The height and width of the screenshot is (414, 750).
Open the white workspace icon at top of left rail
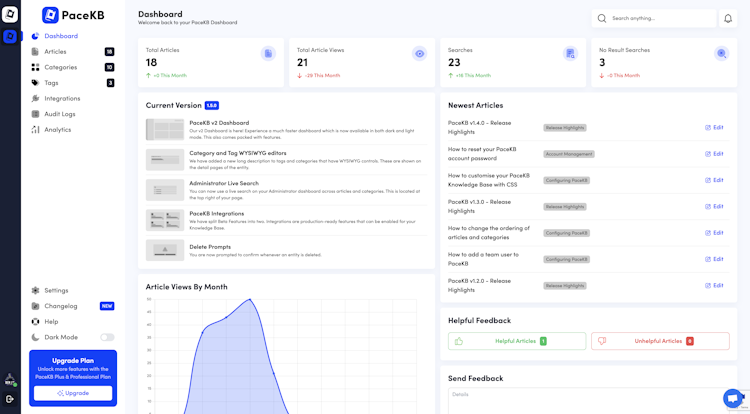click(x=10, y=14)
